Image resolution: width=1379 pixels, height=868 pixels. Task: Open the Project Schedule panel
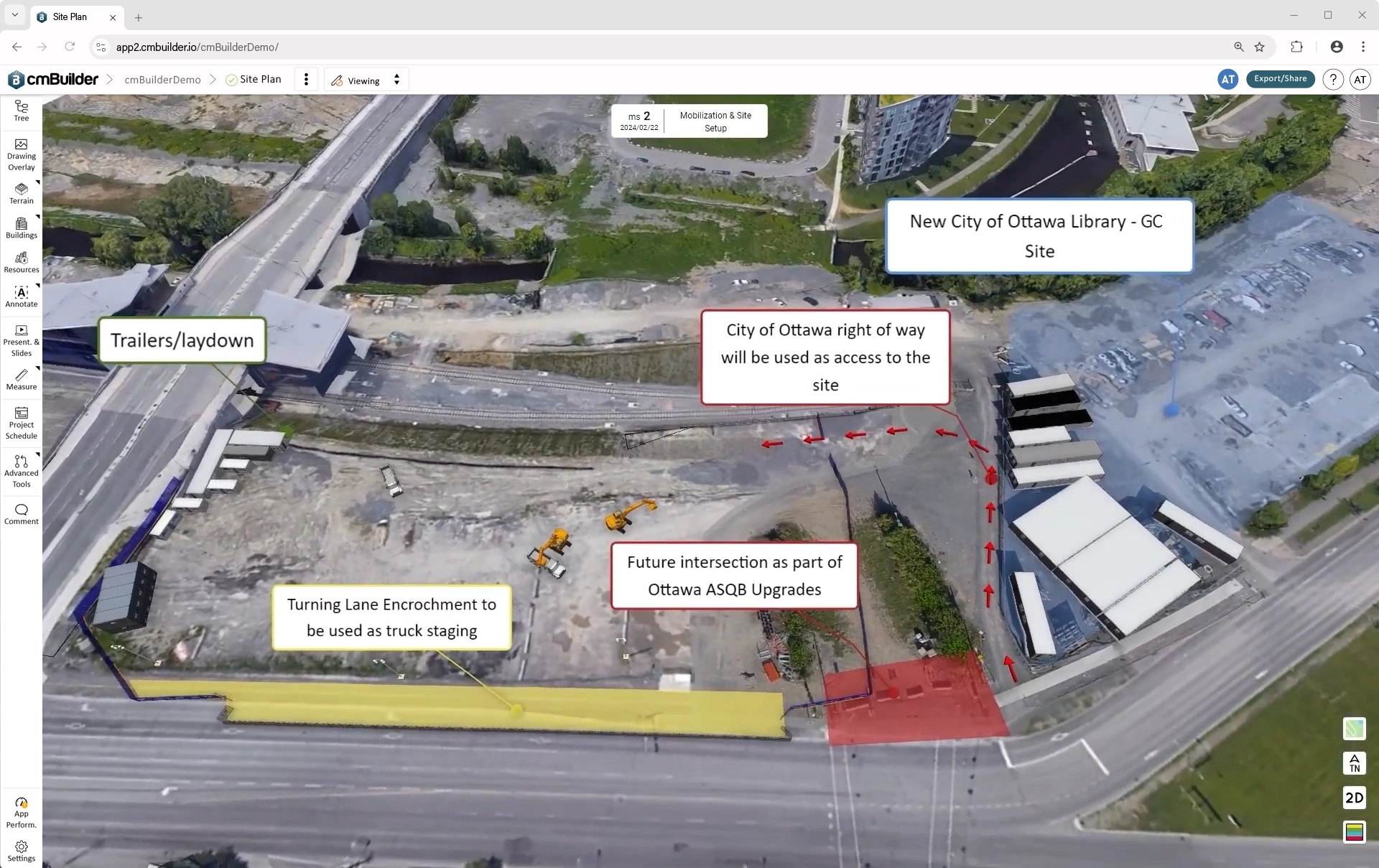[21, 422]
